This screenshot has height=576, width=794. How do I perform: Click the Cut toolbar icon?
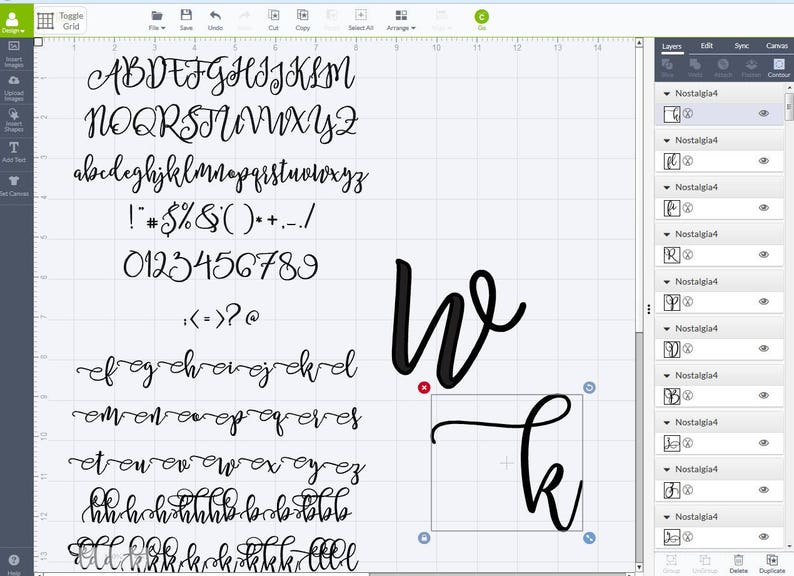[273, 20]
